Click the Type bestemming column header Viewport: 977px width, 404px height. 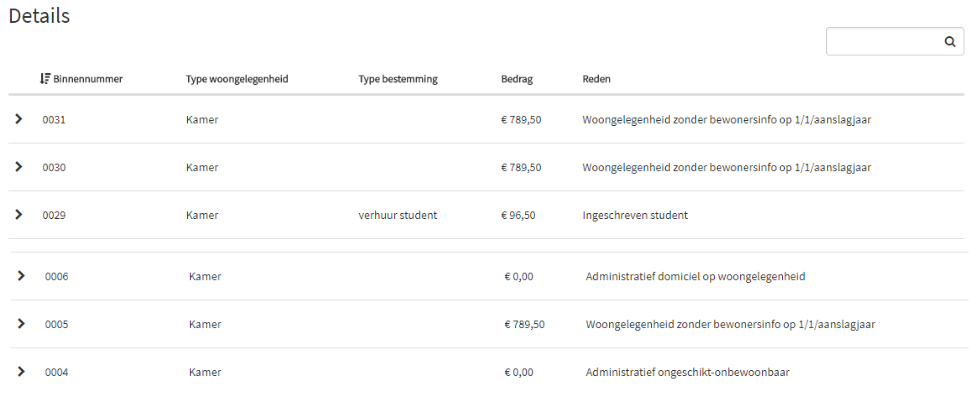pos(398,79)
